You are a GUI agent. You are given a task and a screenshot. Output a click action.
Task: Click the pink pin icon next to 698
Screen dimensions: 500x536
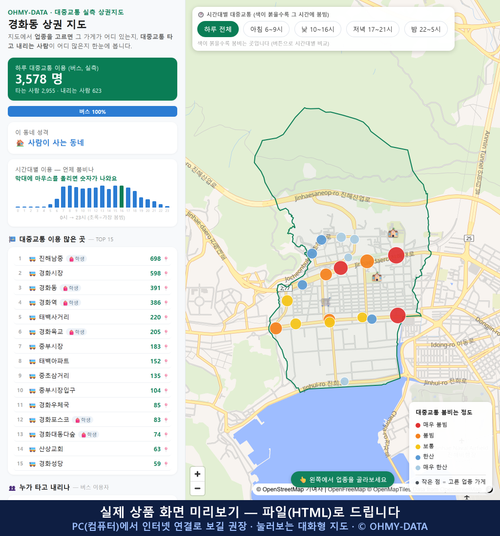166,259
